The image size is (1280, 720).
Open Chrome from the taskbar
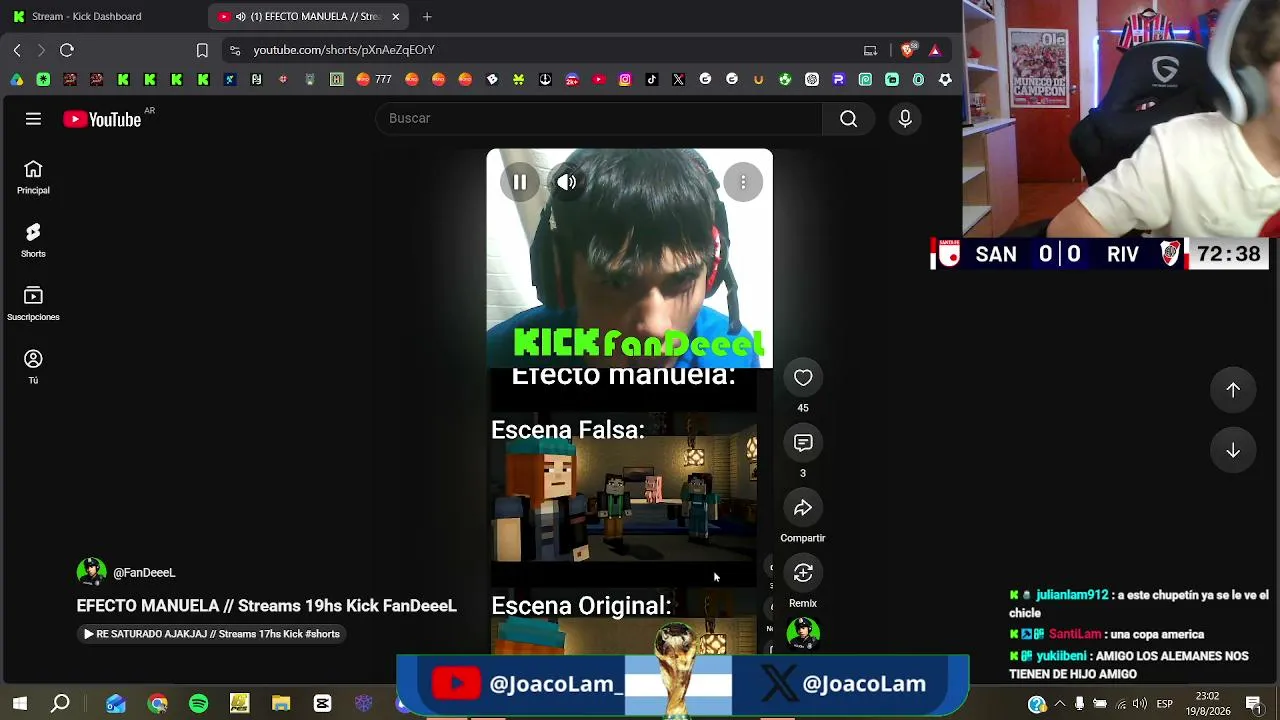tap(157, 704)
